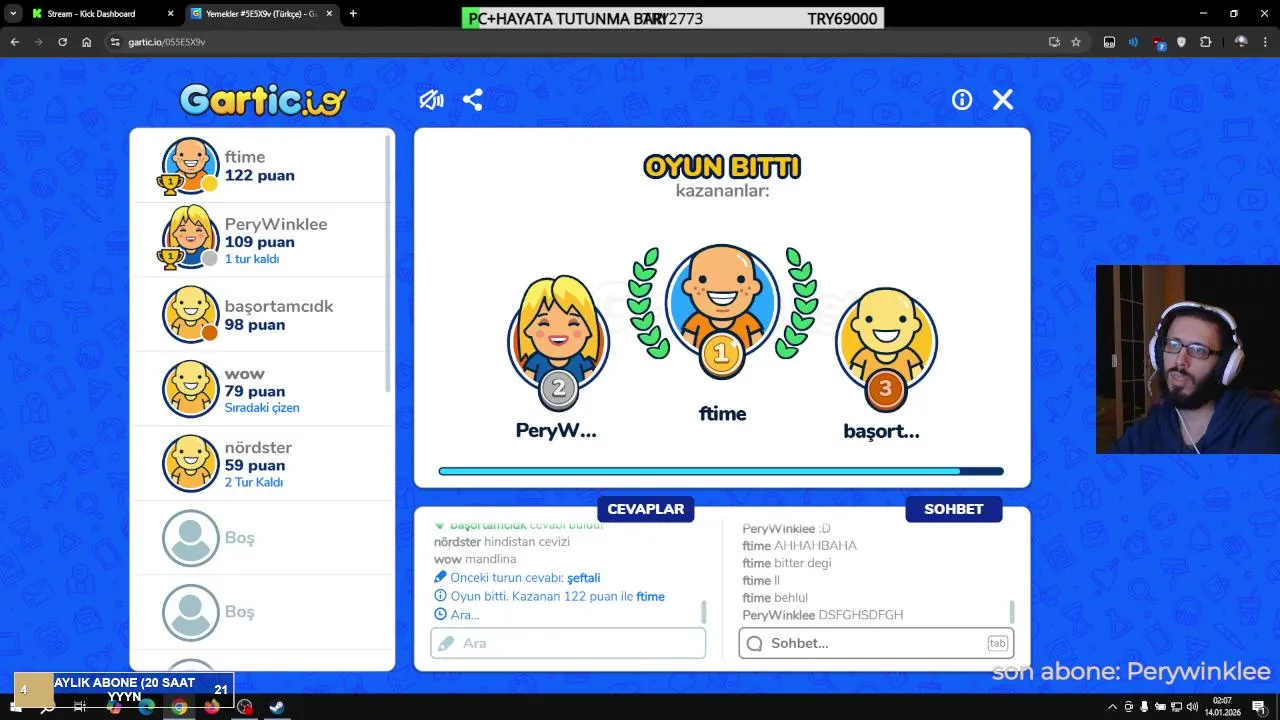
Task: Click the Gartic.io logo
Action: 262,99
